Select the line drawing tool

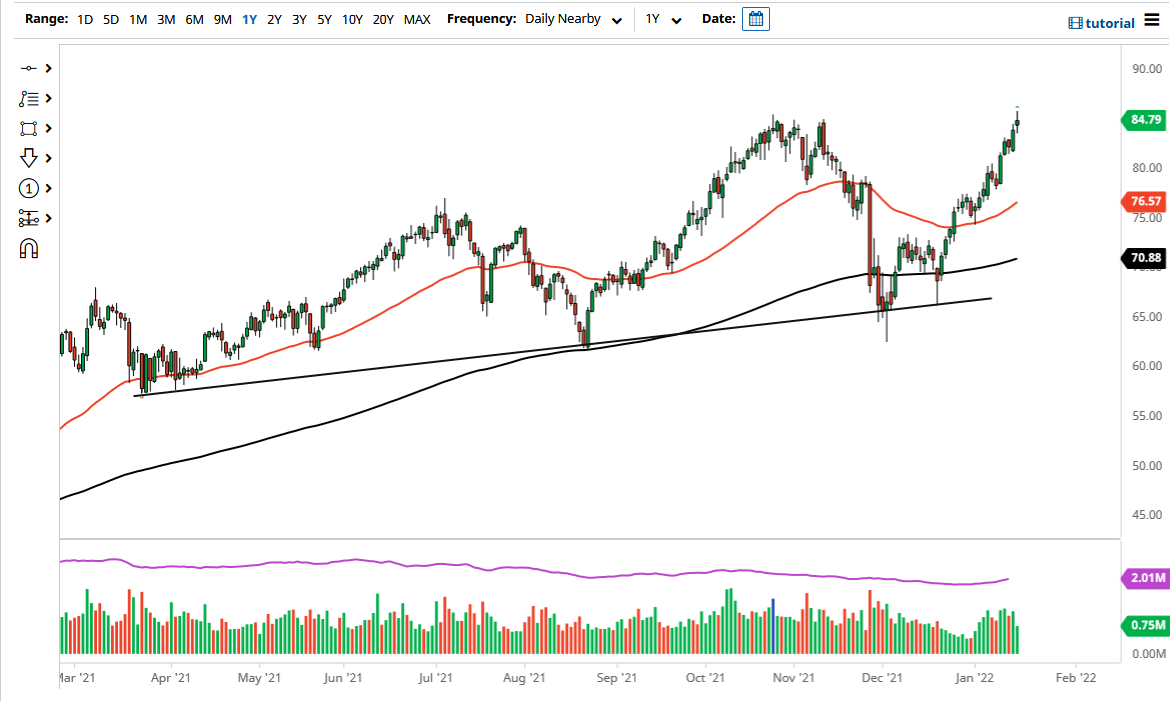[29, 68]
